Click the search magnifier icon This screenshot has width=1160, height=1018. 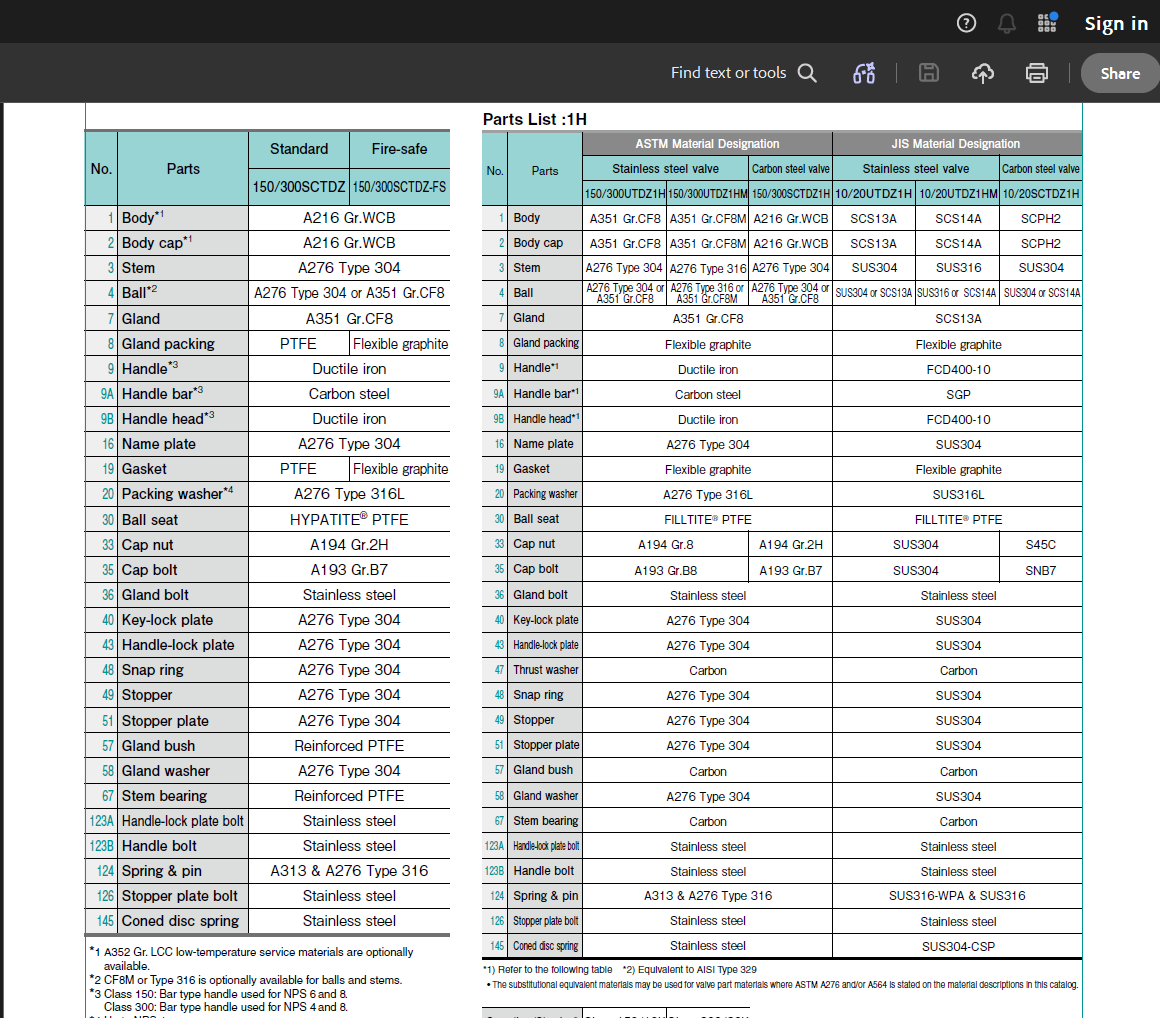click(x=807, y=73)
